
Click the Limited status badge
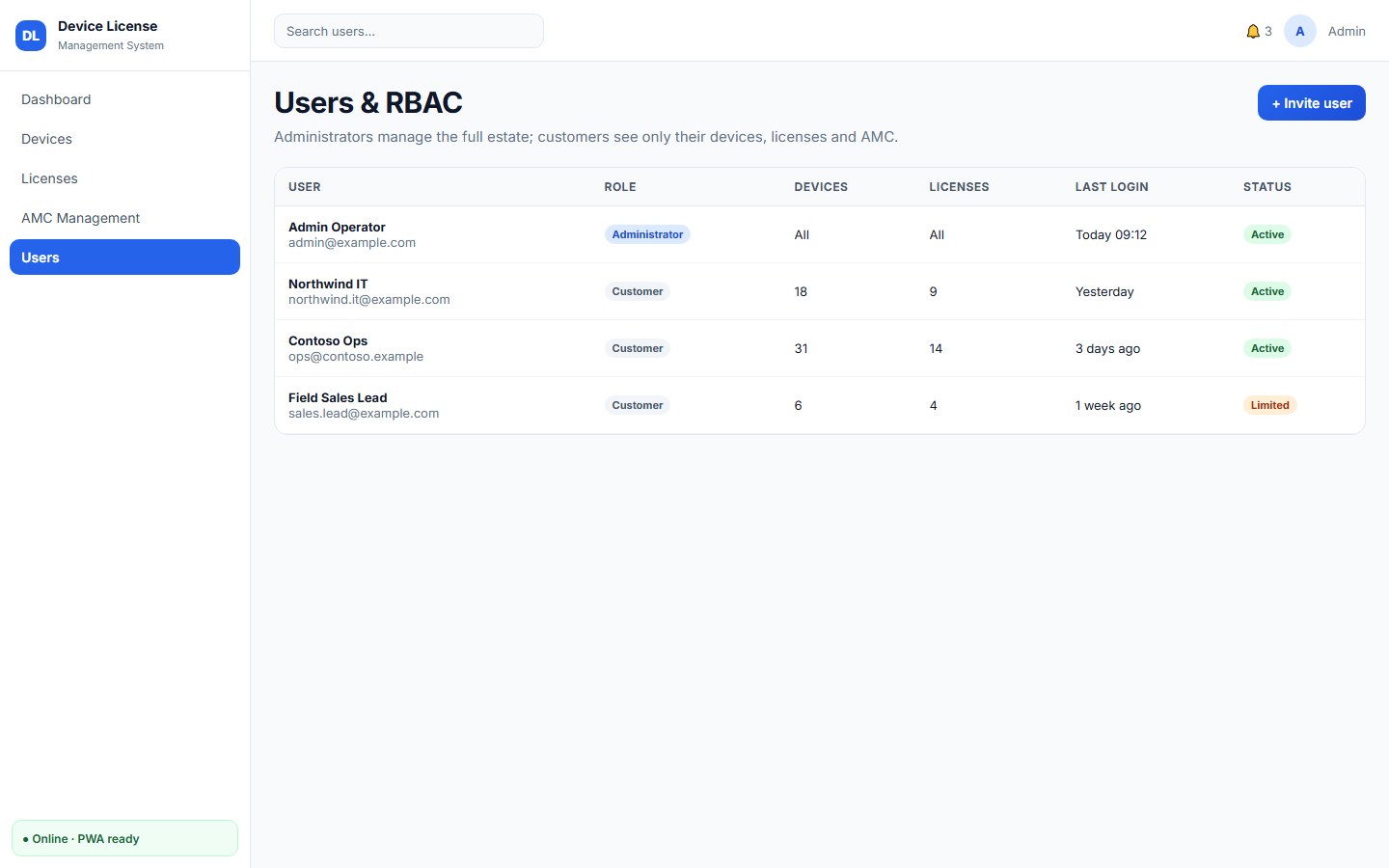[x=1269, y=405]
